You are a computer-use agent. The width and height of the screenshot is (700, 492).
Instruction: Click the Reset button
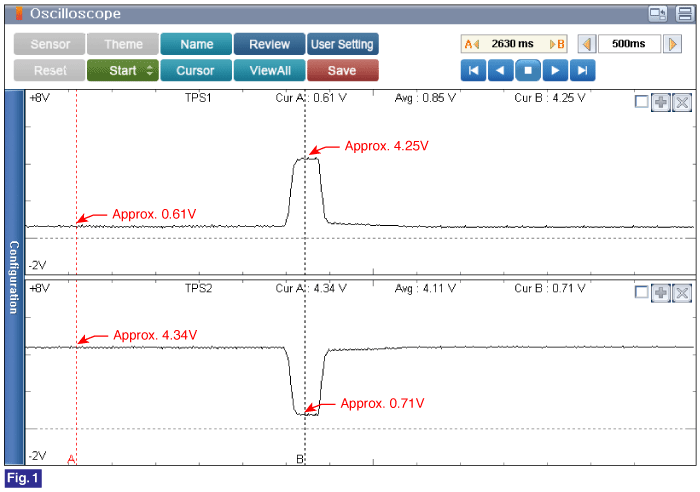(50, 71)
